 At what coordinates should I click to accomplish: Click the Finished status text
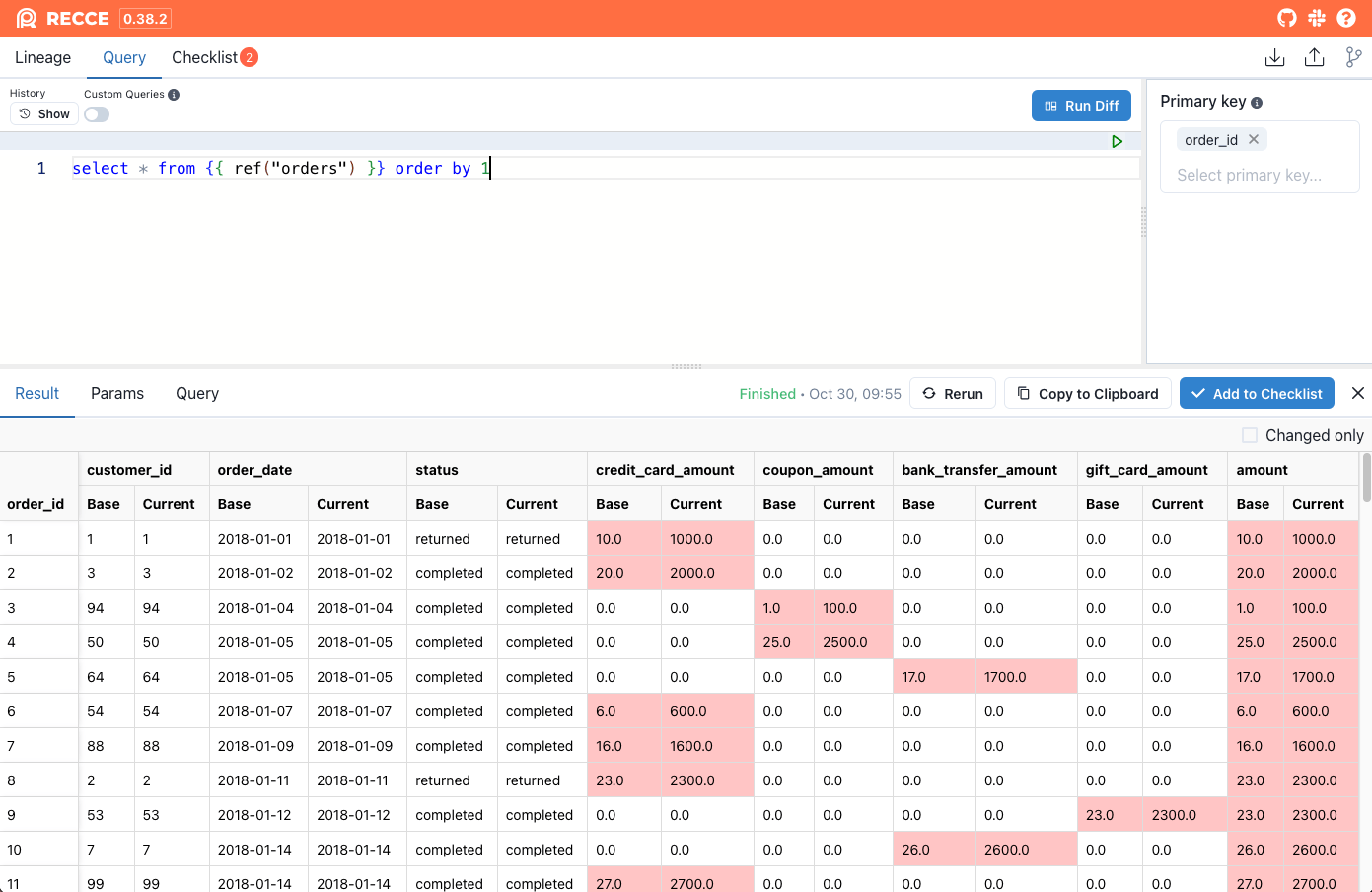point(767,394)
